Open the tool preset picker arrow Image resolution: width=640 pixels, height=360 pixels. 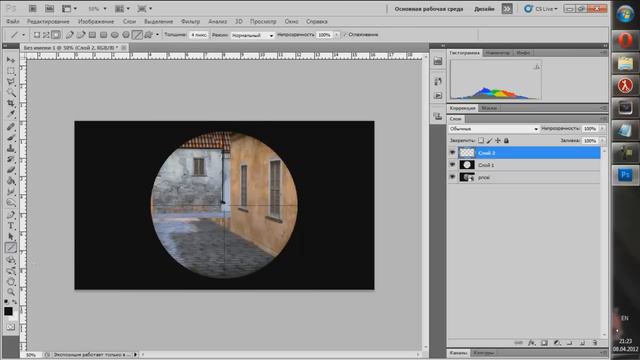[x=23, y=35]
